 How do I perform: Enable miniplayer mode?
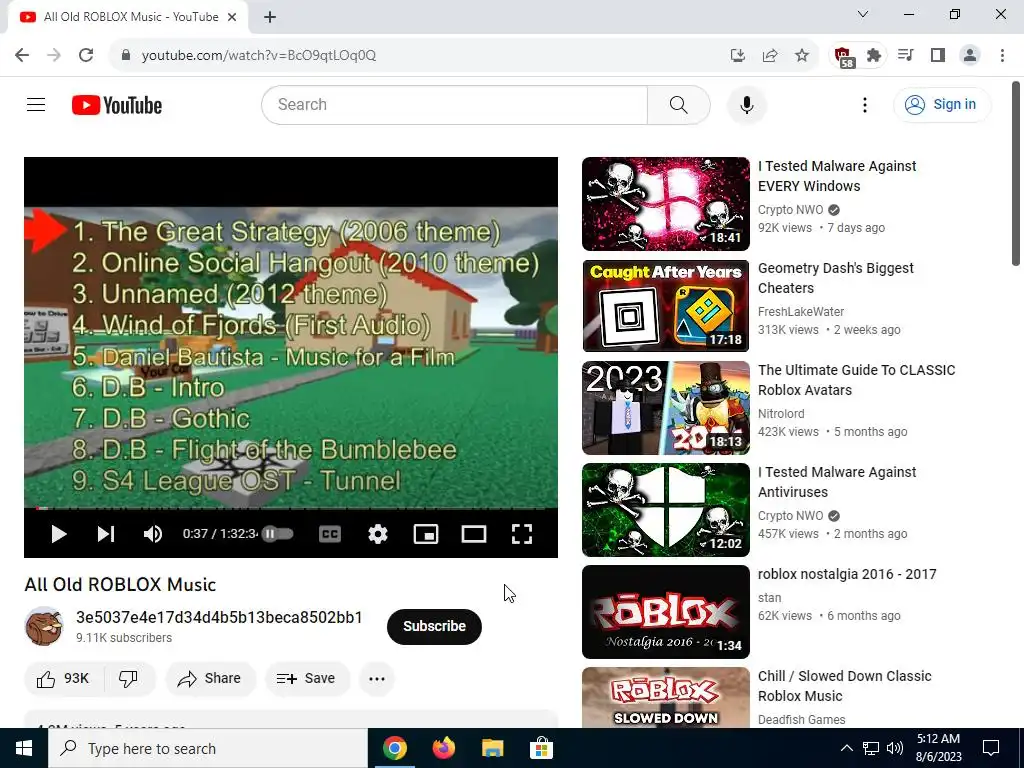426,534
